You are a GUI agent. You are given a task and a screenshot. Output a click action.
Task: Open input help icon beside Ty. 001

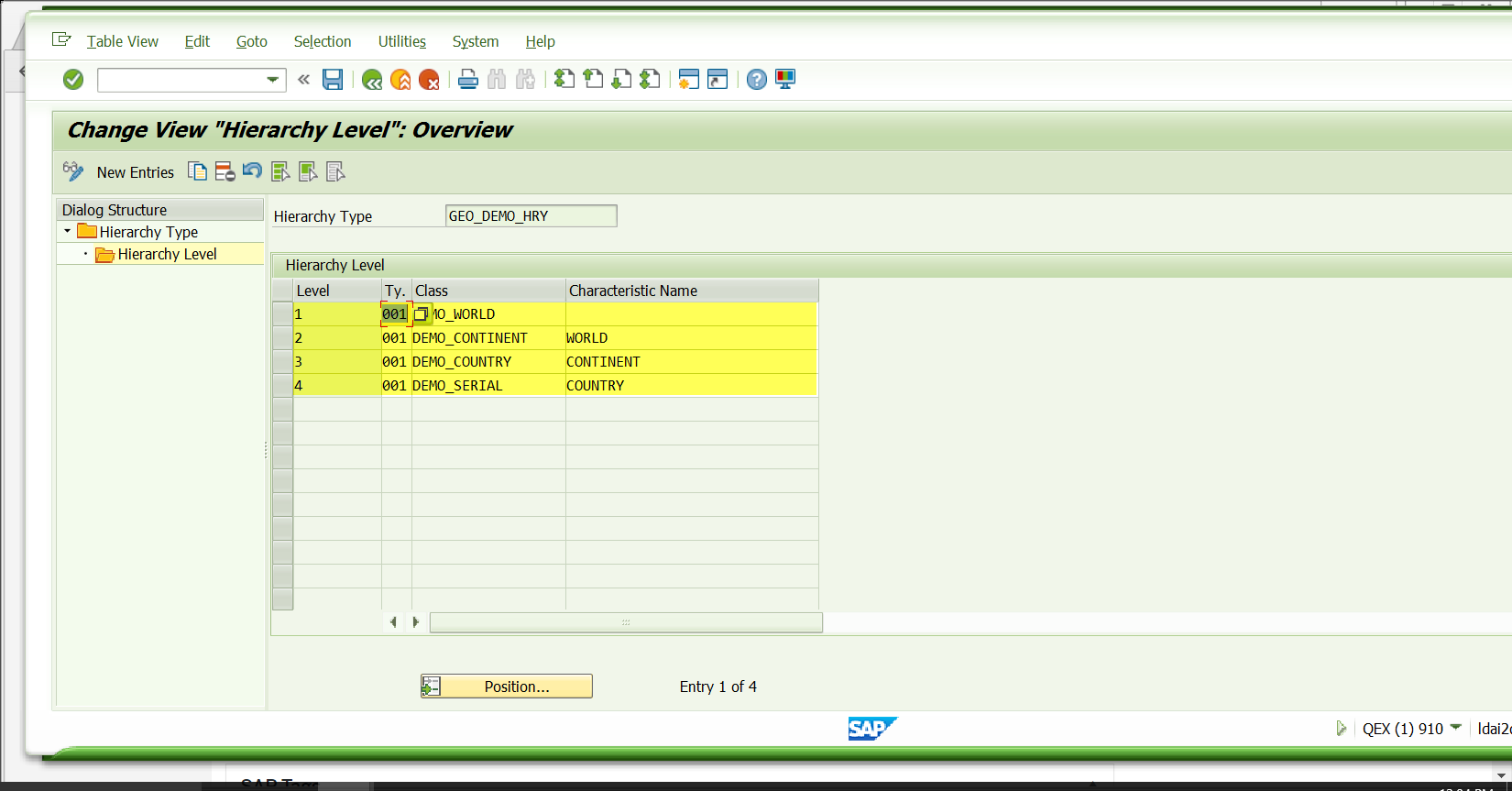[422, 314]
